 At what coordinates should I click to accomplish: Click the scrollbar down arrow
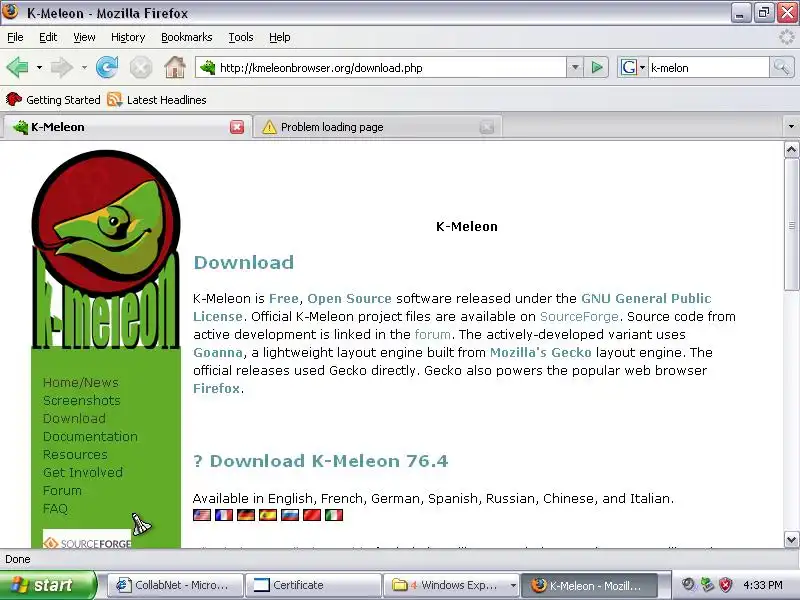pos(791,540)
